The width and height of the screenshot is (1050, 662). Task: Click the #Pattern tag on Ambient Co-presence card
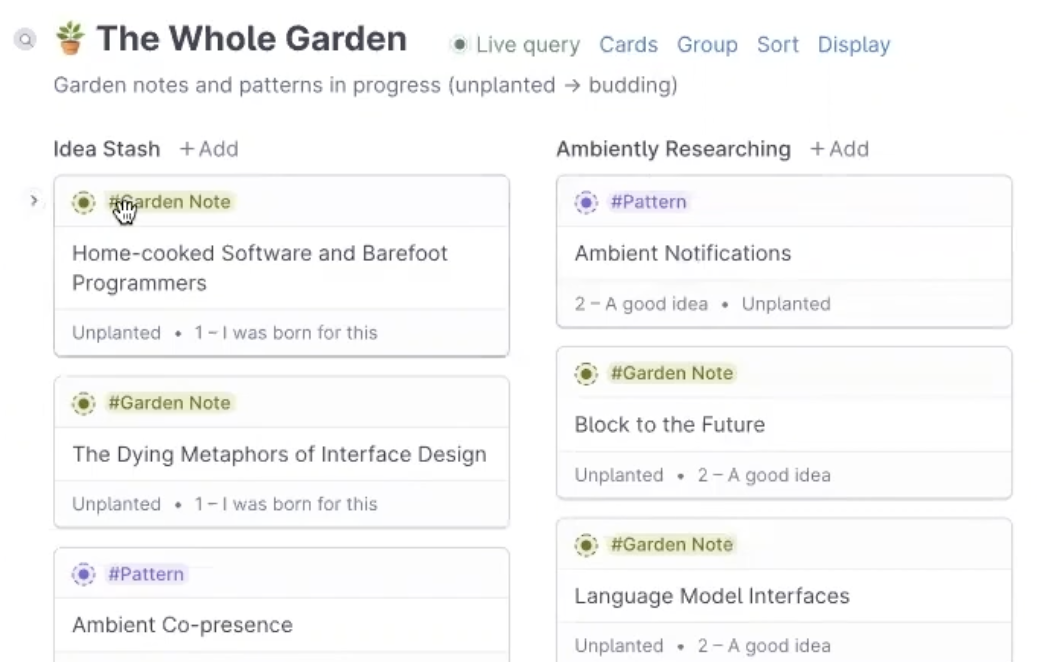tap(146, 574)
